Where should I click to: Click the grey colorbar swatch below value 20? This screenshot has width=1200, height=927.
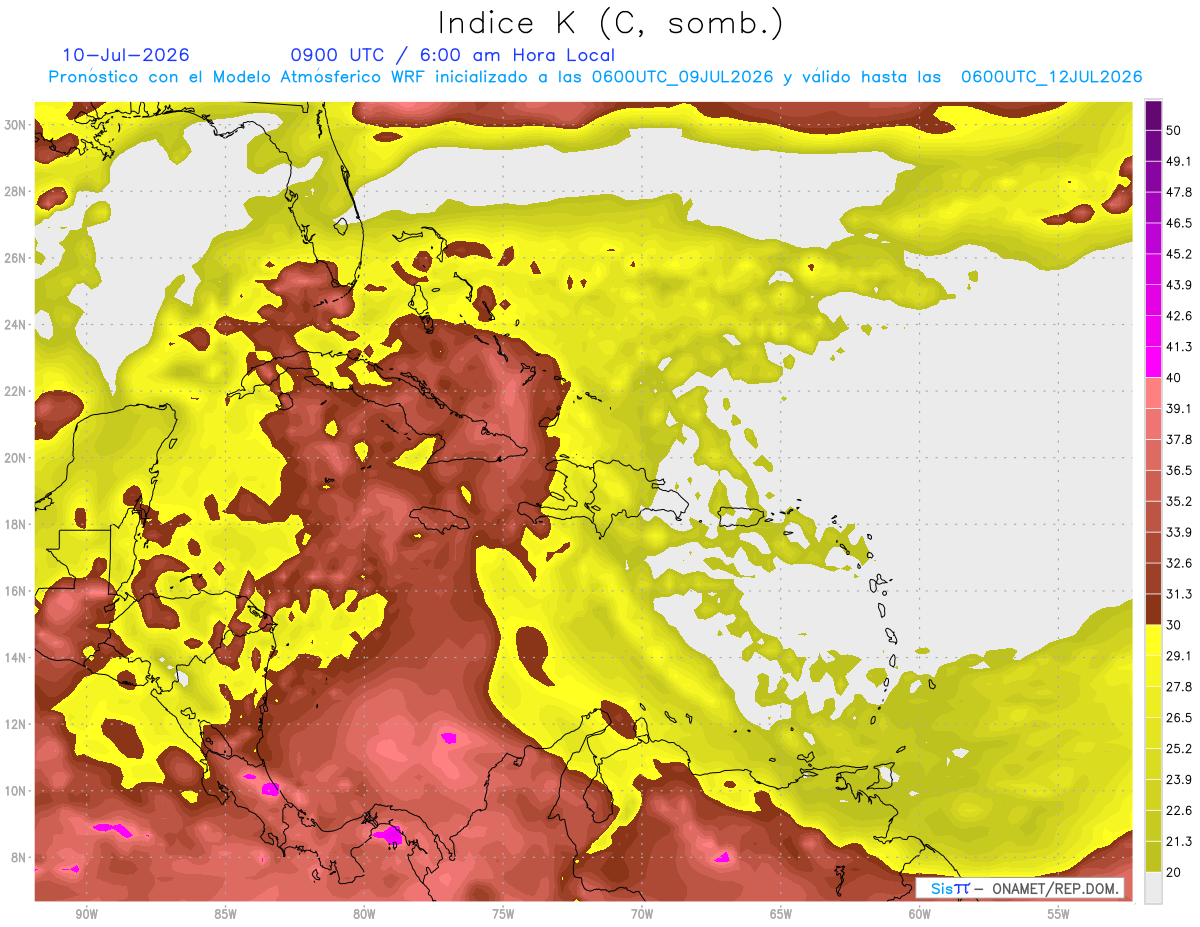click(1153, 887)
